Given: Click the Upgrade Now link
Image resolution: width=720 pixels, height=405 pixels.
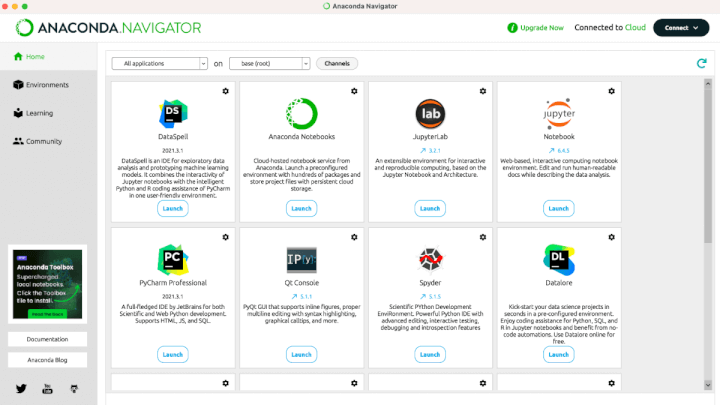Looking at the screenshot, I should 542,28.
